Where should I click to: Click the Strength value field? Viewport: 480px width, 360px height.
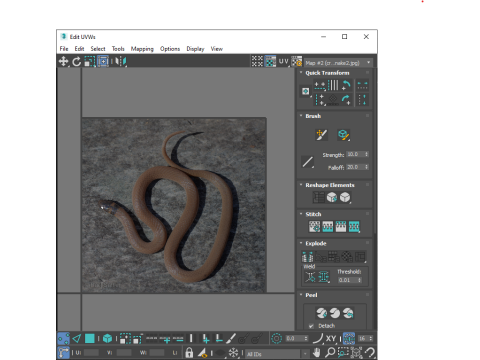pyautogui.click(x=355, y=154)
